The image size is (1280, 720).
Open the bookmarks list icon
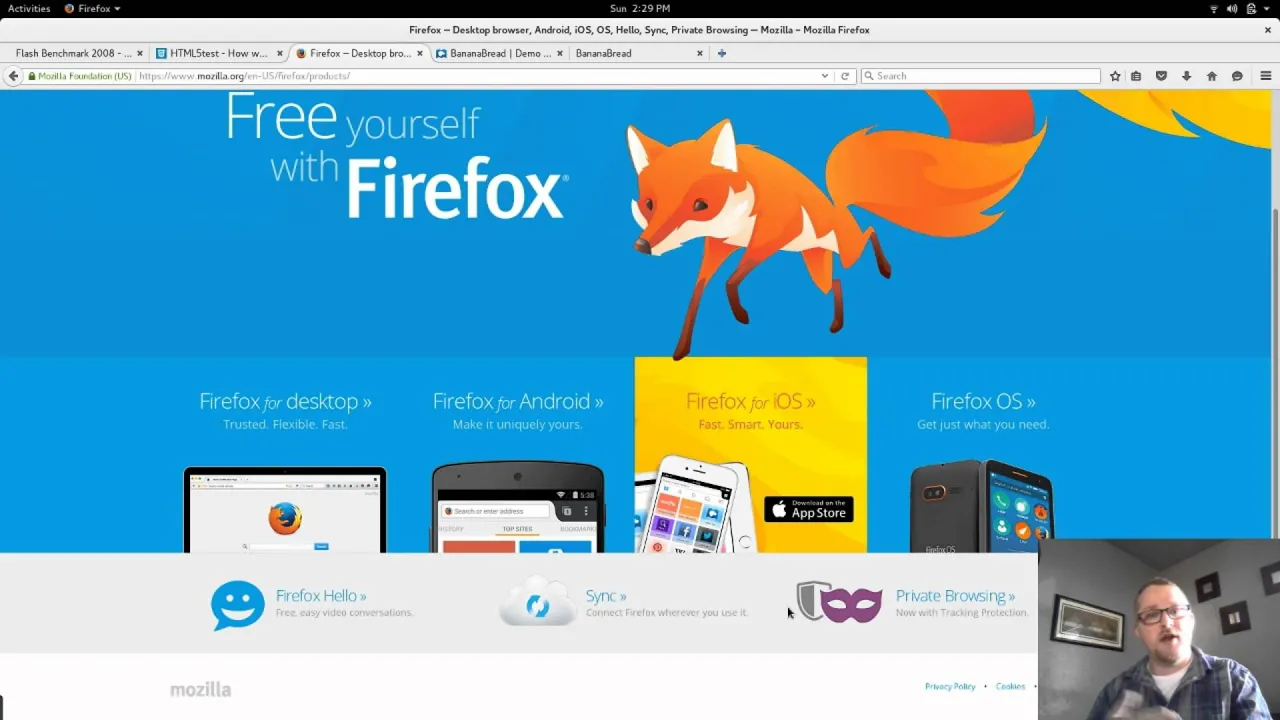click(1136, 76)
